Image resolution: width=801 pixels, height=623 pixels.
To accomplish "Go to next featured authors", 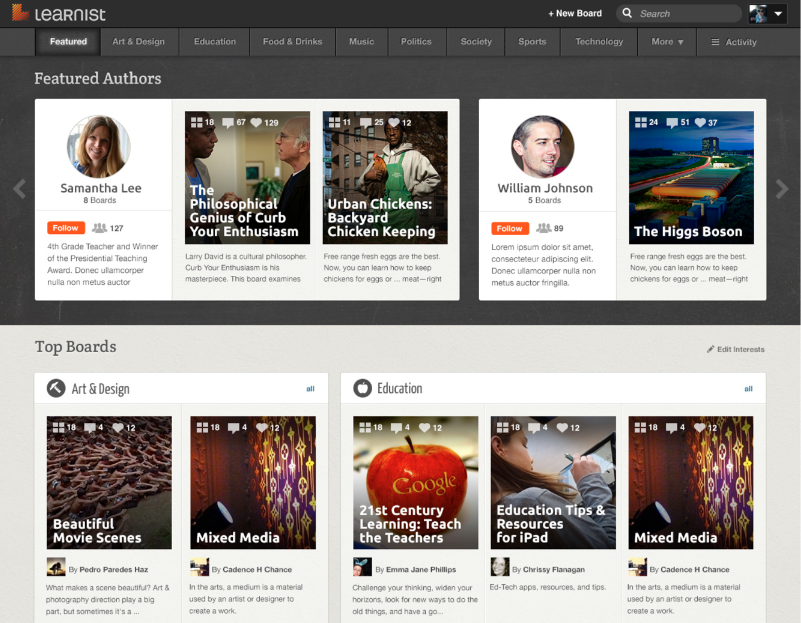I will tap(782, 188).
